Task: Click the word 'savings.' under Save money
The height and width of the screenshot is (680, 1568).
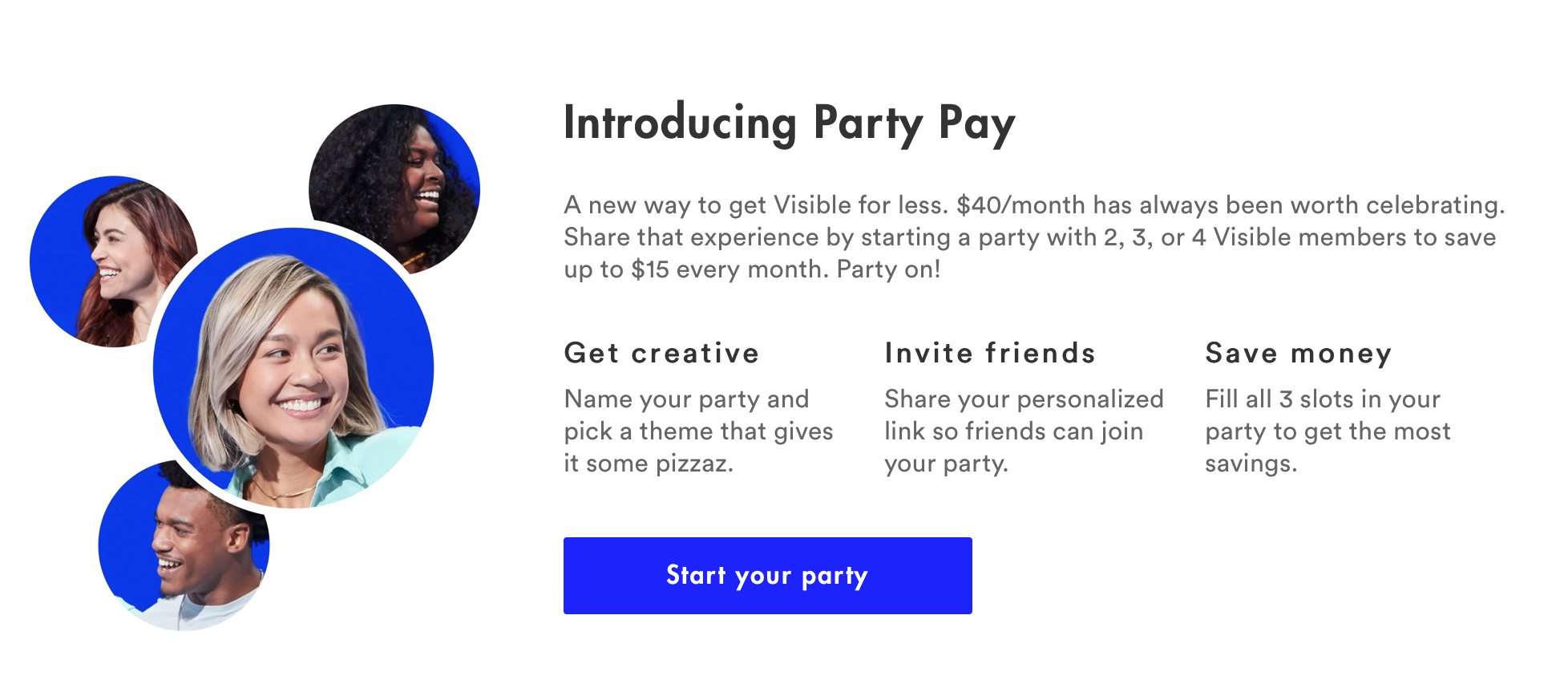Action: (x=1251, y=463)
